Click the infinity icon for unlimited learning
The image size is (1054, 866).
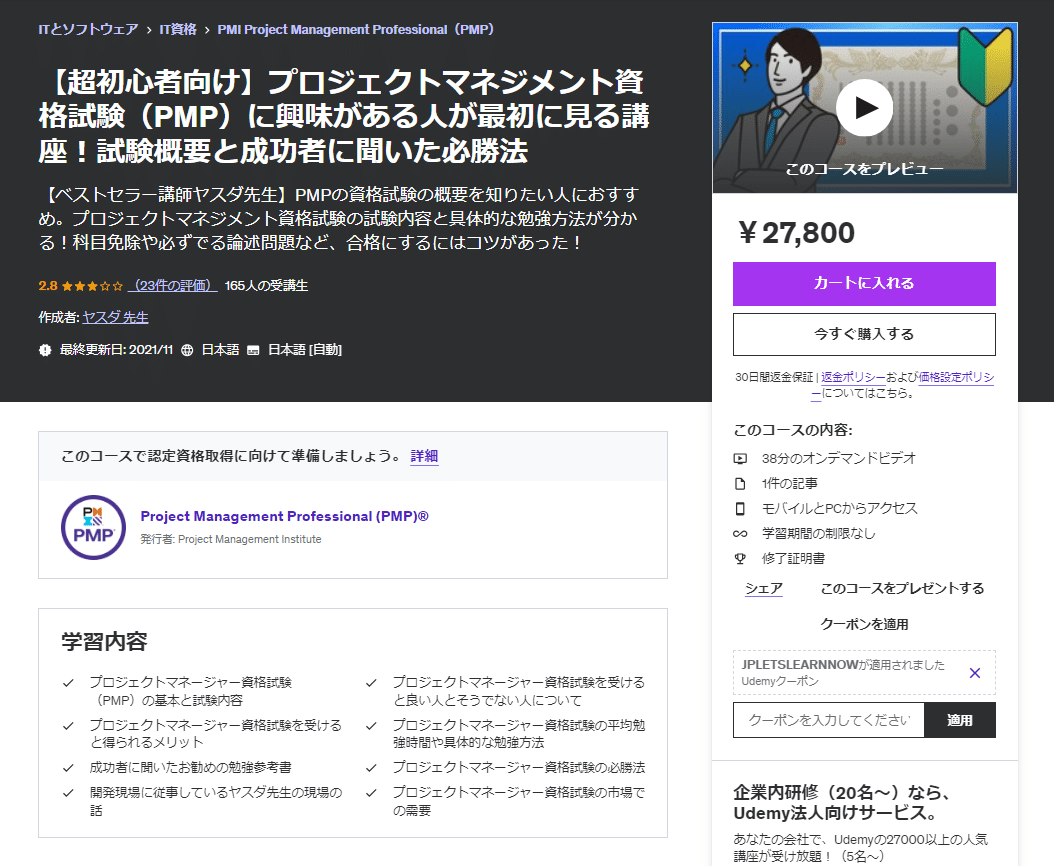[x=739, y=532]
